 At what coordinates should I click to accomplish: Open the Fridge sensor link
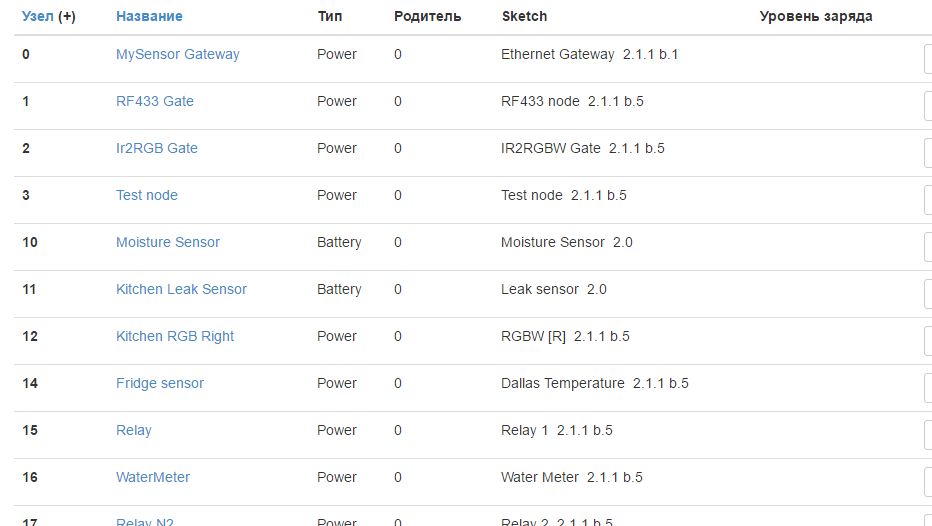[159, 383]
